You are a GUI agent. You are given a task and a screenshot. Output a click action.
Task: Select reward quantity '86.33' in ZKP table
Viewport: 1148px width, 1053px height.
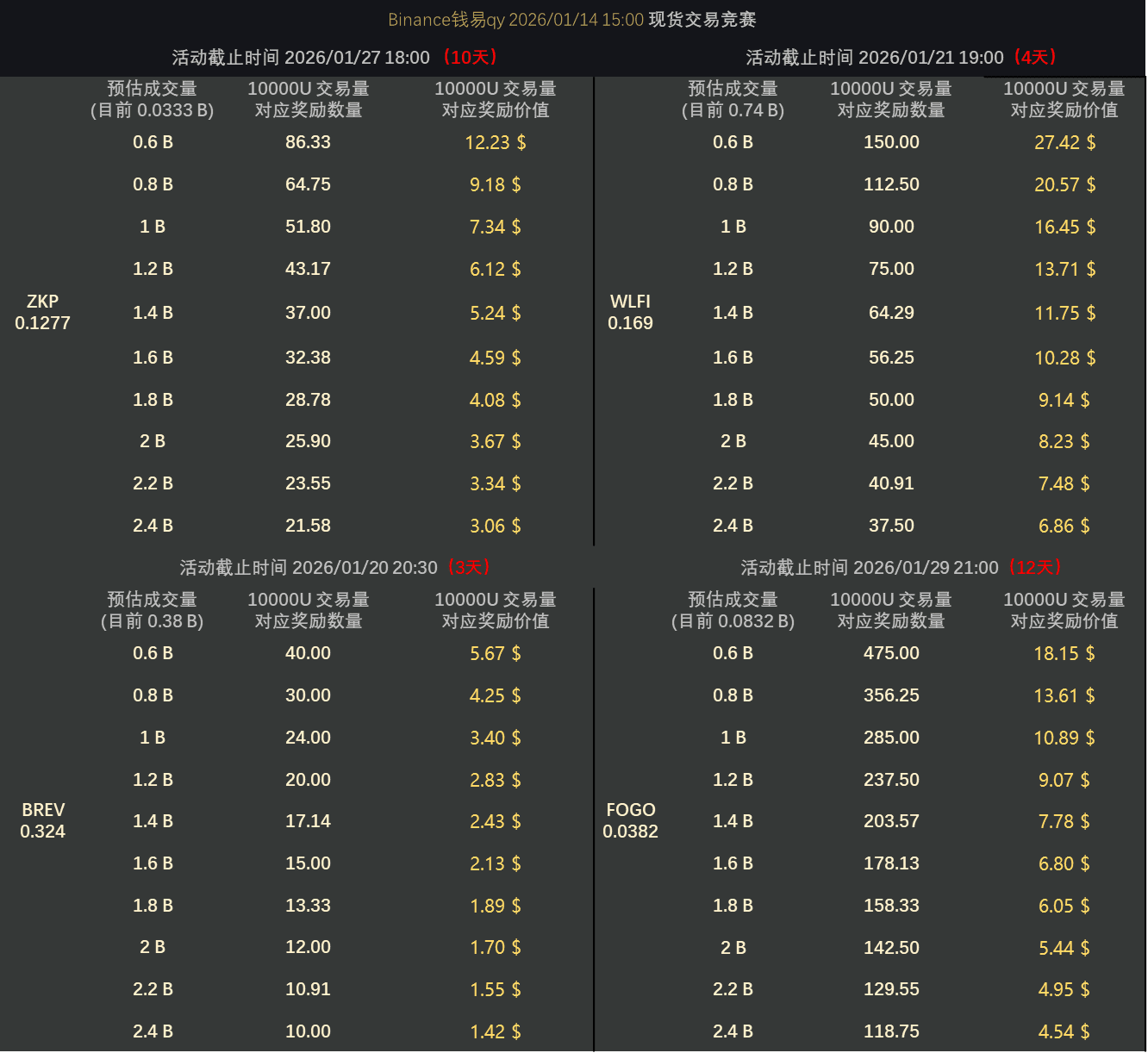pyautogui.click(x=308, y=142)
